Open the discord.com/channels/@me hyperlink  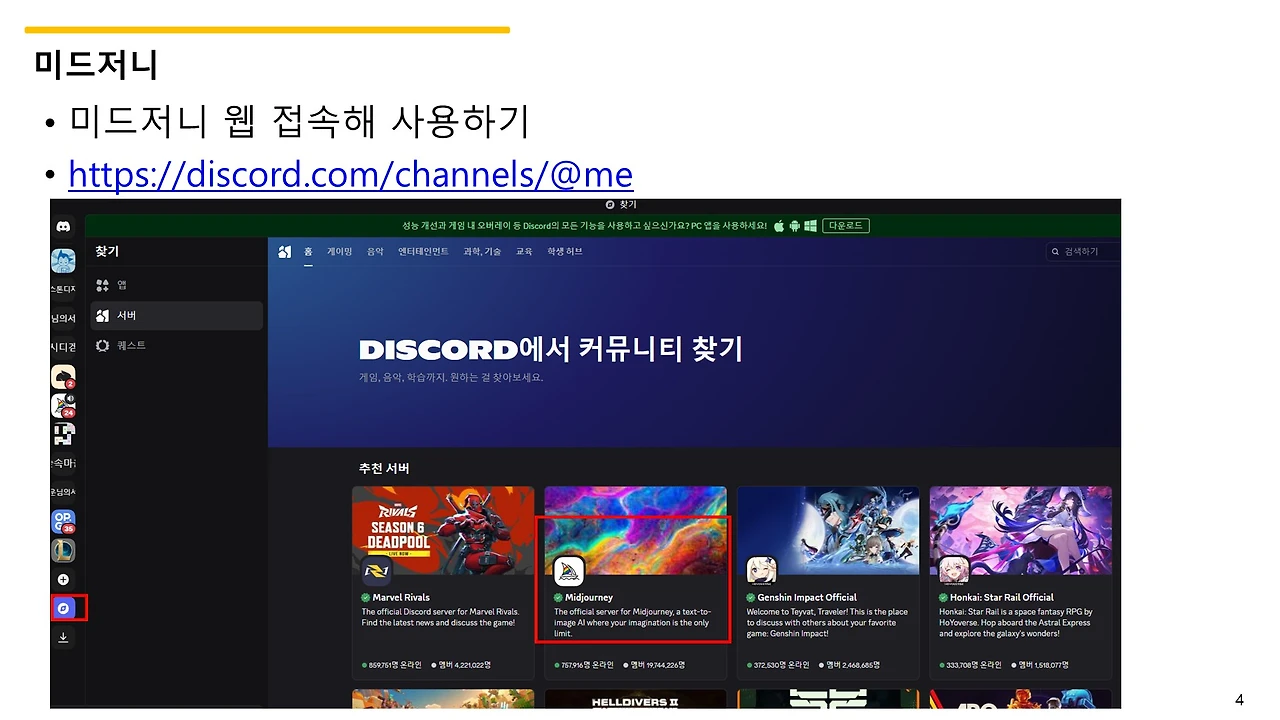coord(350,174)
